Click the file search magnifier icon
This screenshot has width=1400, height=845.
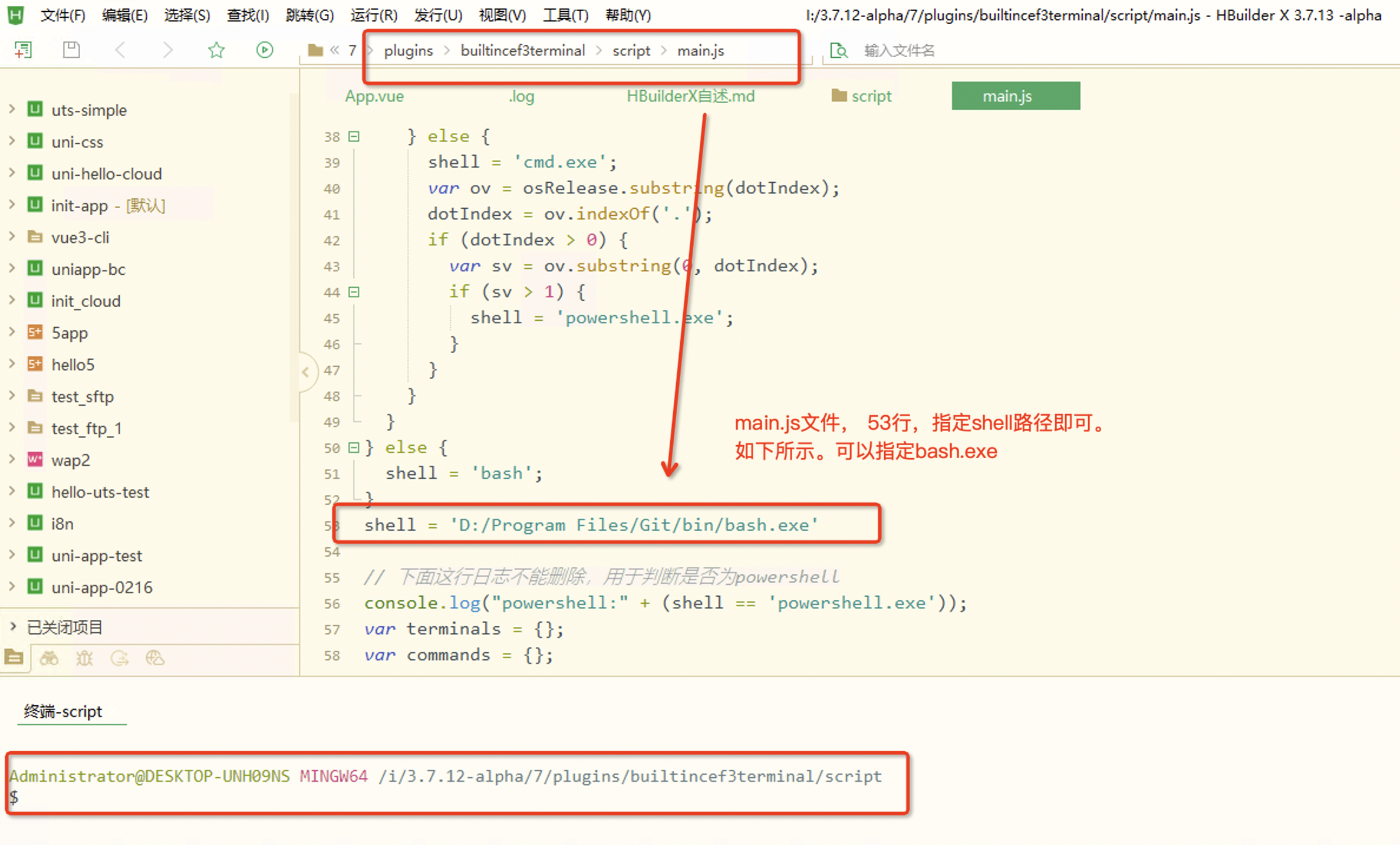point(838,51)
